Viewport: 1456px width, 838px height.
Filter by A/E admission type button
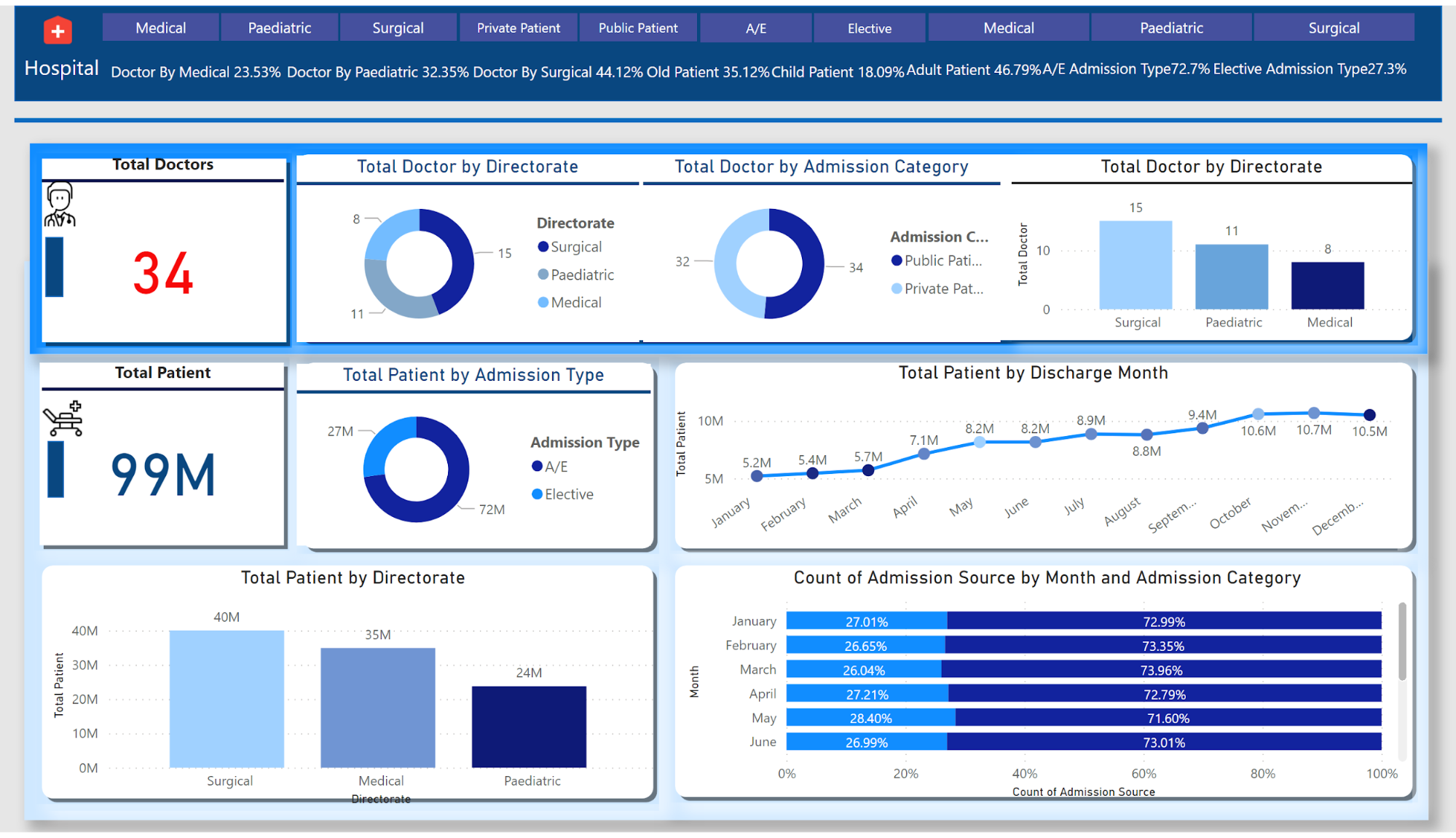[x=755, y=28]
